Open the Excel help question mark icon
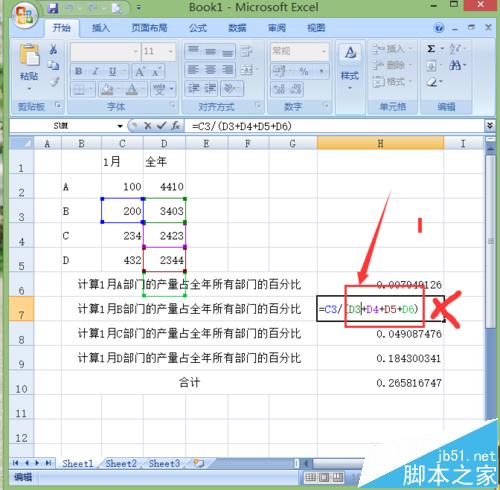500x490 pixels. [439, 28]
